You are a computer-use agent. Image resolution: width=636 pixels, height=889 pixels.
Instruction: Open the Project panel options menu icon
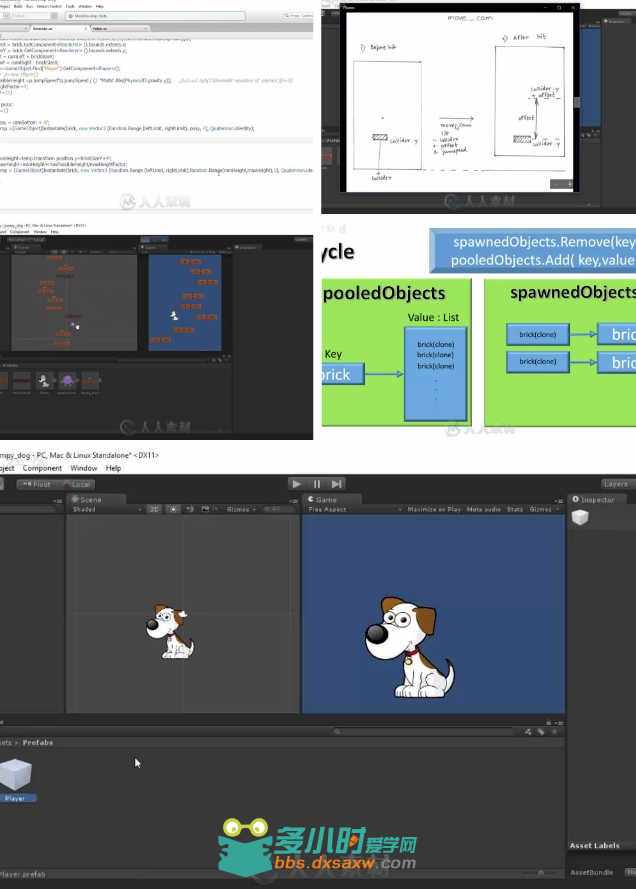click(559, 723)
